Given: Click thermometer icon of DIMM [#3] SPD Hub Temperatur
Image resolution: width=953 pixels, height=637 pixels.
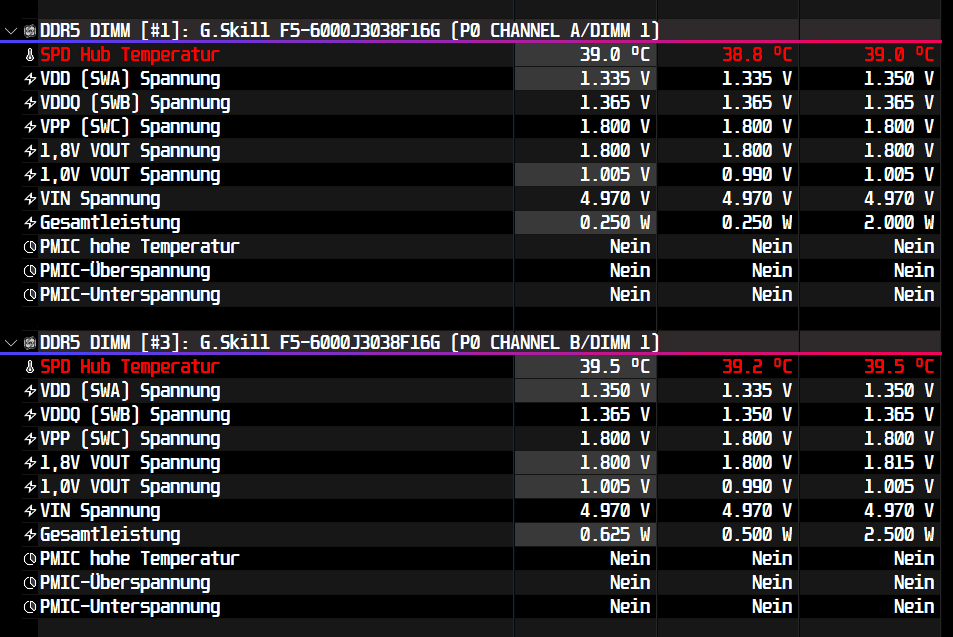Looking at the screenshot, I should [x=30, y=367].
